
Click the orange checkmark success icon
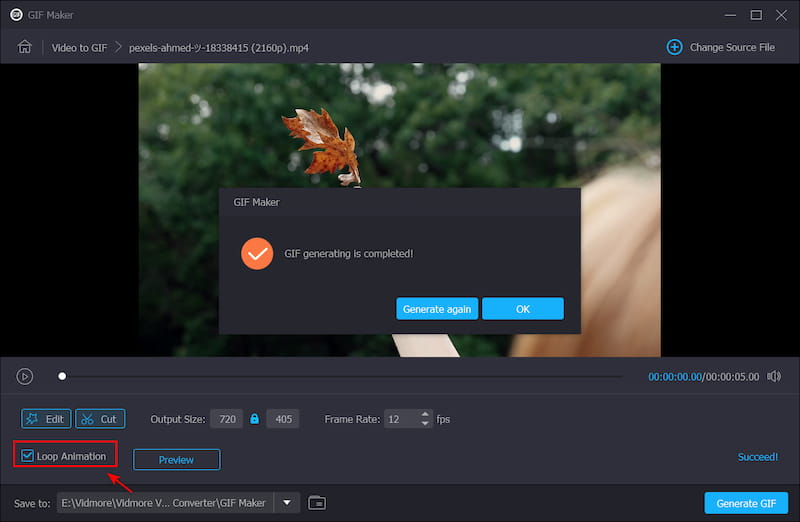click(257, 254)
